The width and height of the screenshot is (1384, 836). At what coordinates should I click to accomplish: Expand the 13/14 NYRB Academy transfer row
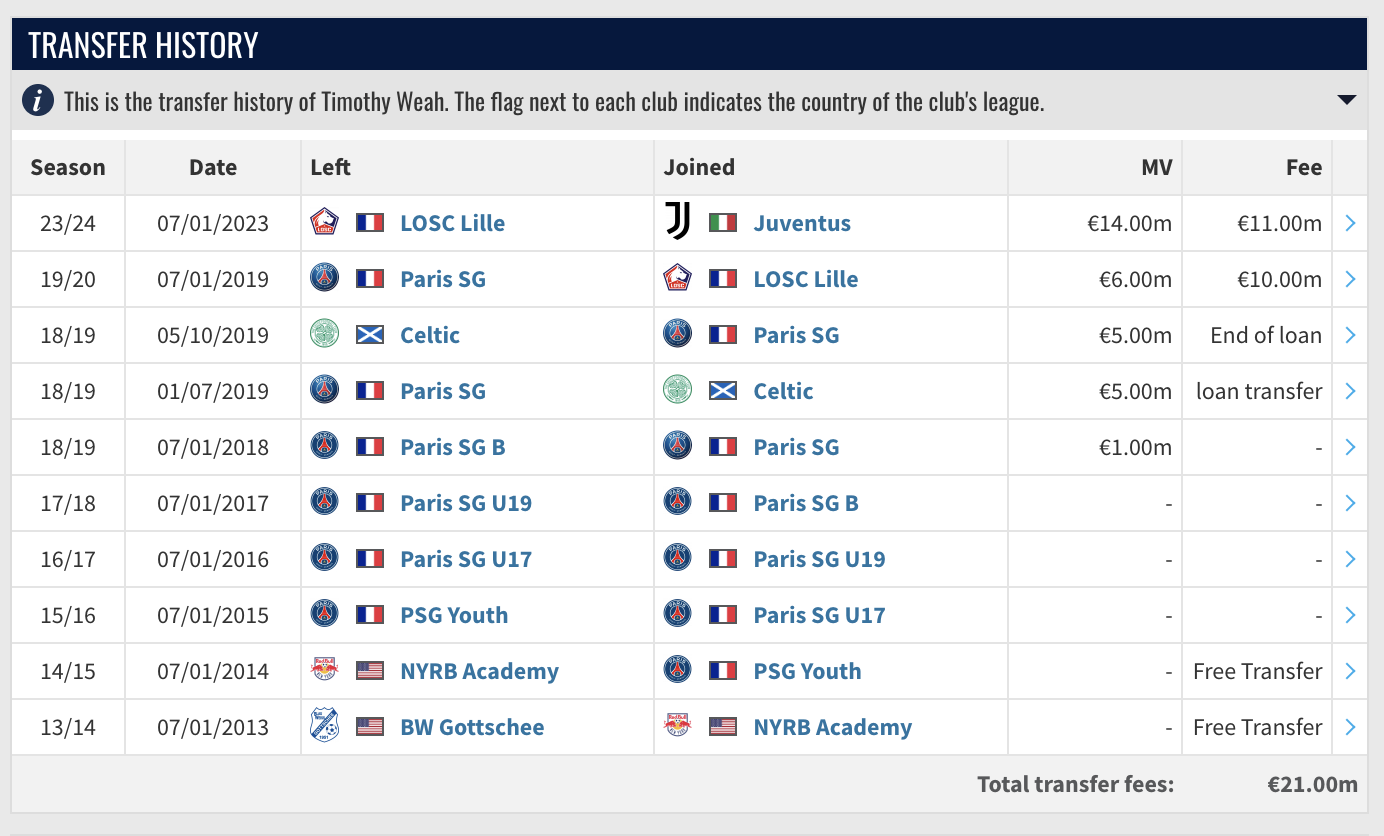[x=1350, y=727]
